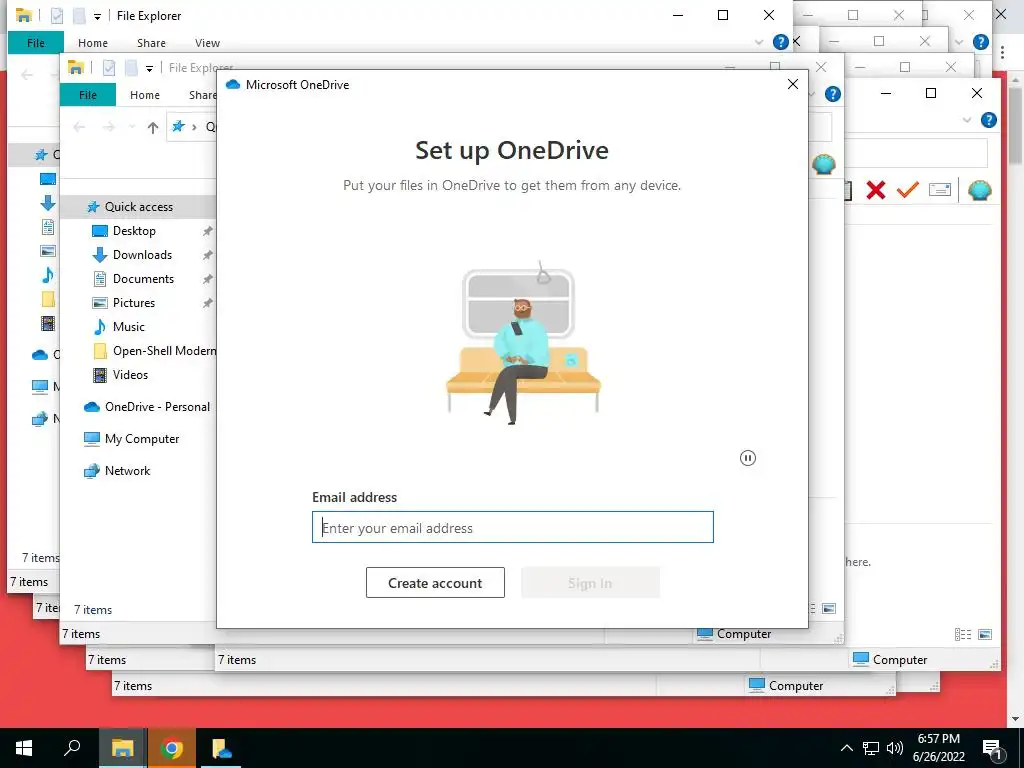Open Quick Access Toolbar dropdown, front Explorer window
The width and height of the screenshot is (1024, 768).
point(149,68)
